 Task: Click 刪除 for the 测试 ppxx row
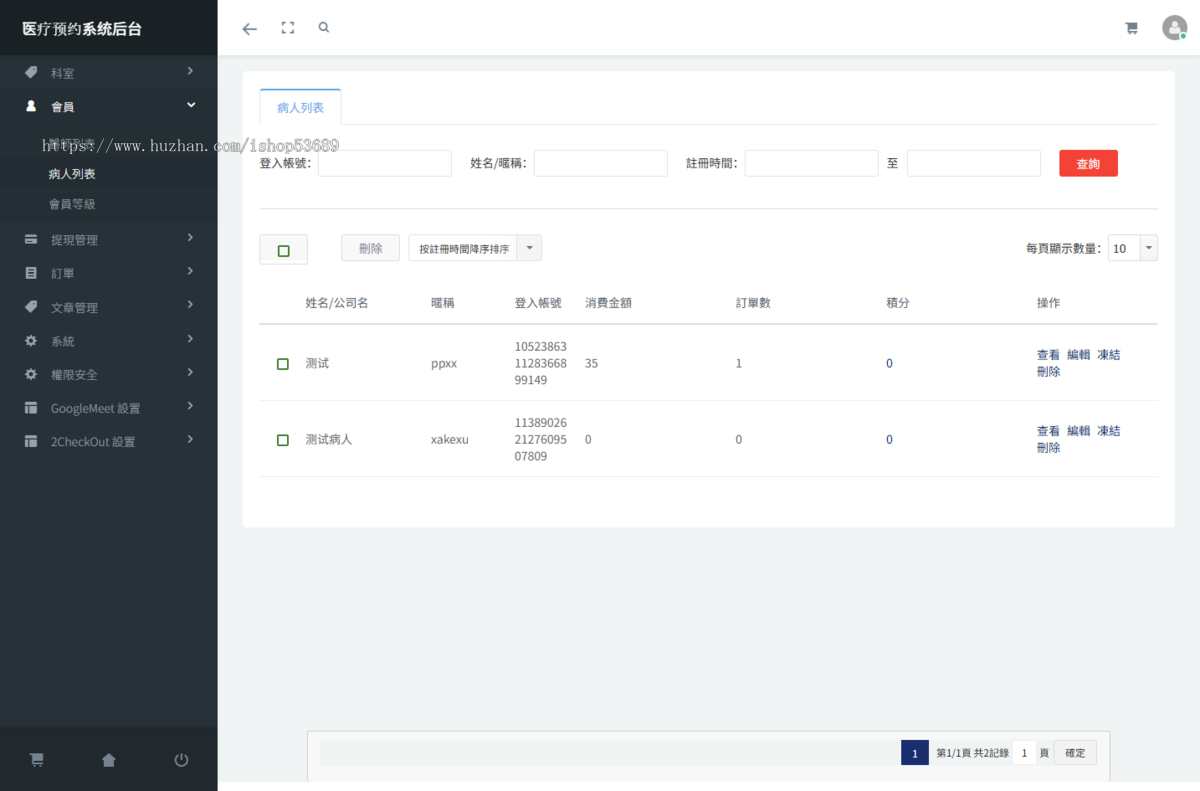click(x=1048, y=372)
